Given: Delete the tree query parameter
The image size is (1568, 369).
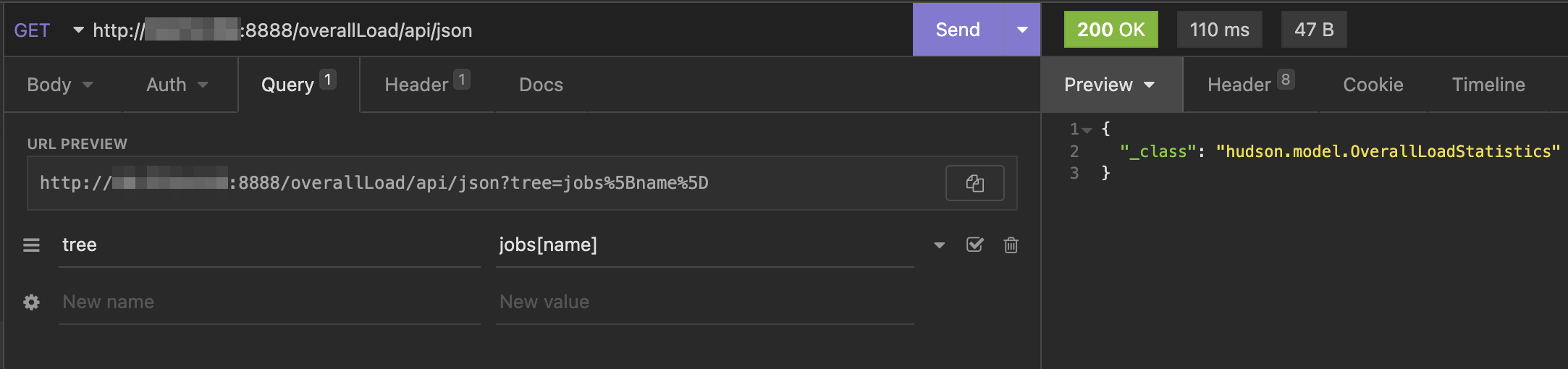Looking at the screenshot, I should [1011, 245].
